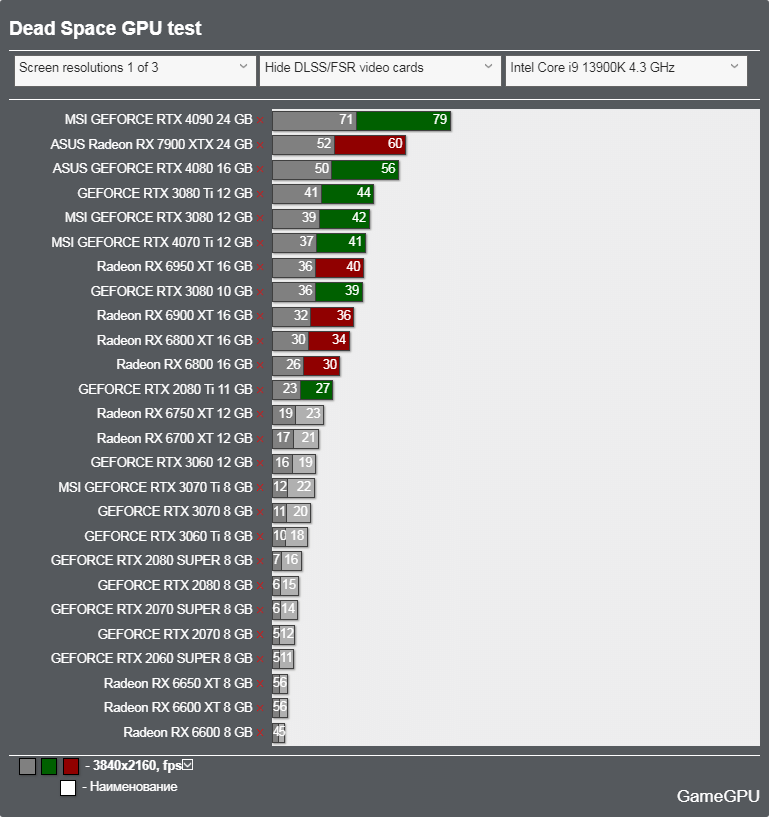Click the x beside Radeon RX 6800 16 GB

point(260,365)
